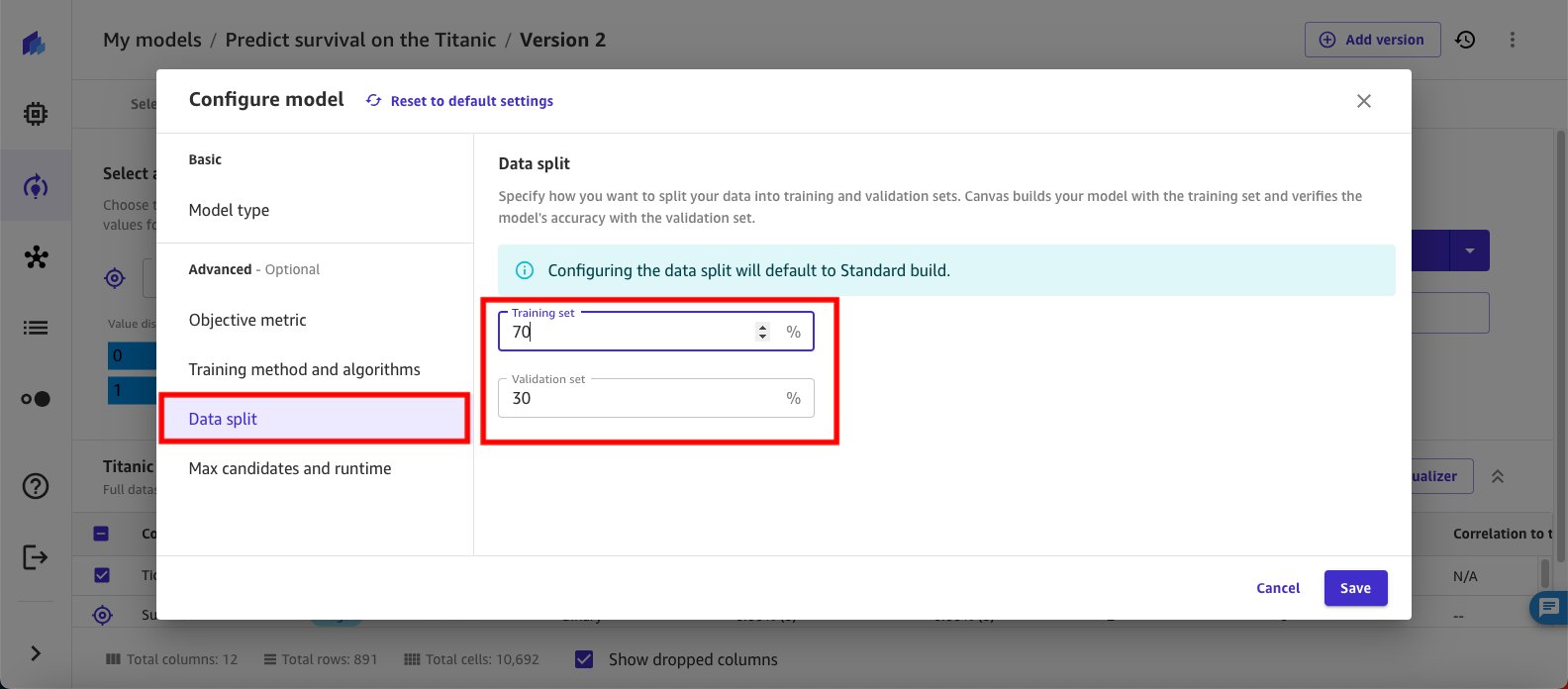Click the Save button

pyautogui.click(x=1355, y=588)
